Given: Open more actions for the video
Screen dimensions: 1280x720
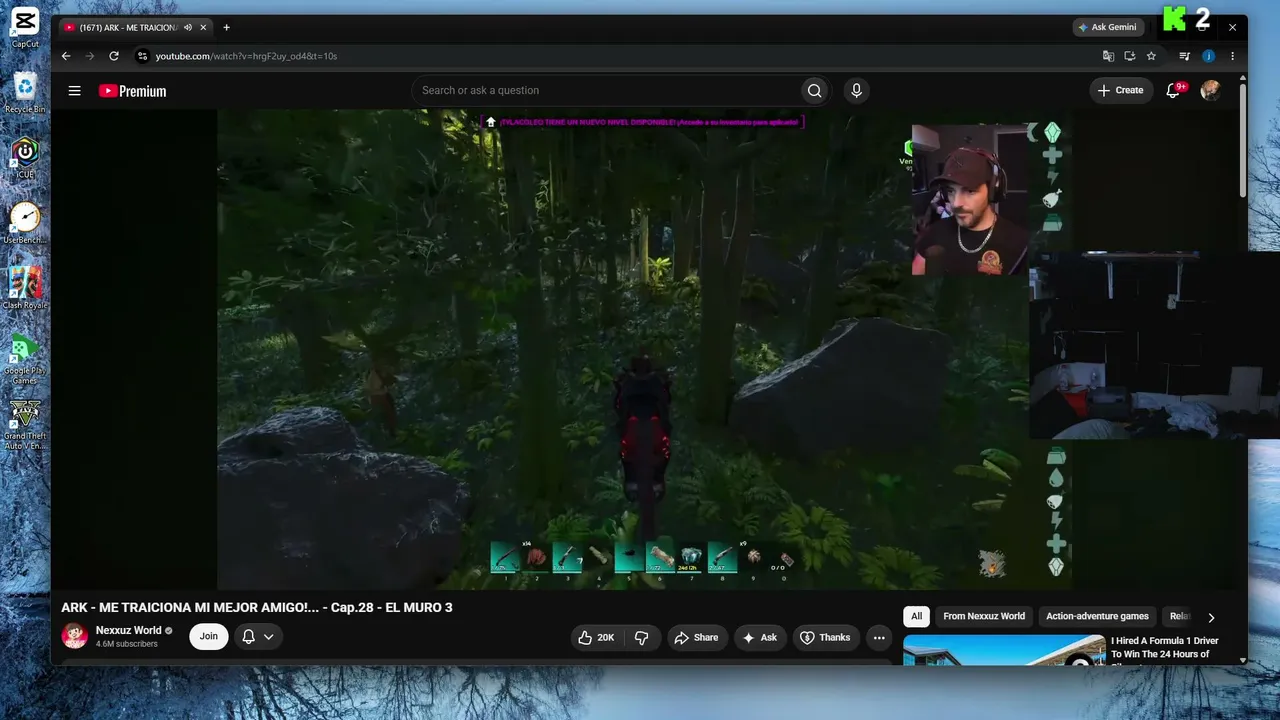Looking at the screenshot, I should click(x=879, y=637).
